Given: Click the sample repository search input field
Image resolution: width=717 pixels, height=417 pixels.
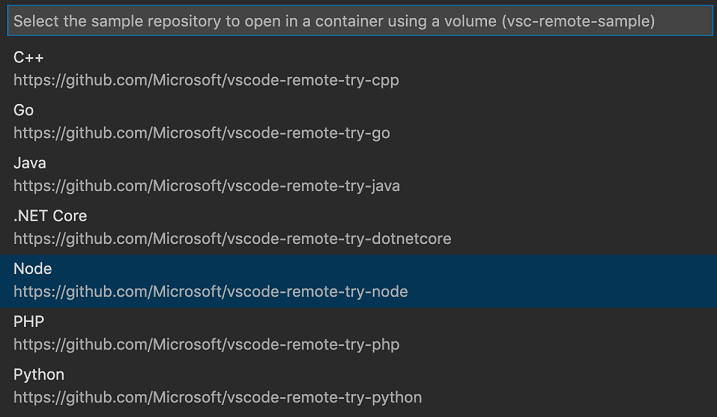Looking at the screenshot, I should point(358,21).
